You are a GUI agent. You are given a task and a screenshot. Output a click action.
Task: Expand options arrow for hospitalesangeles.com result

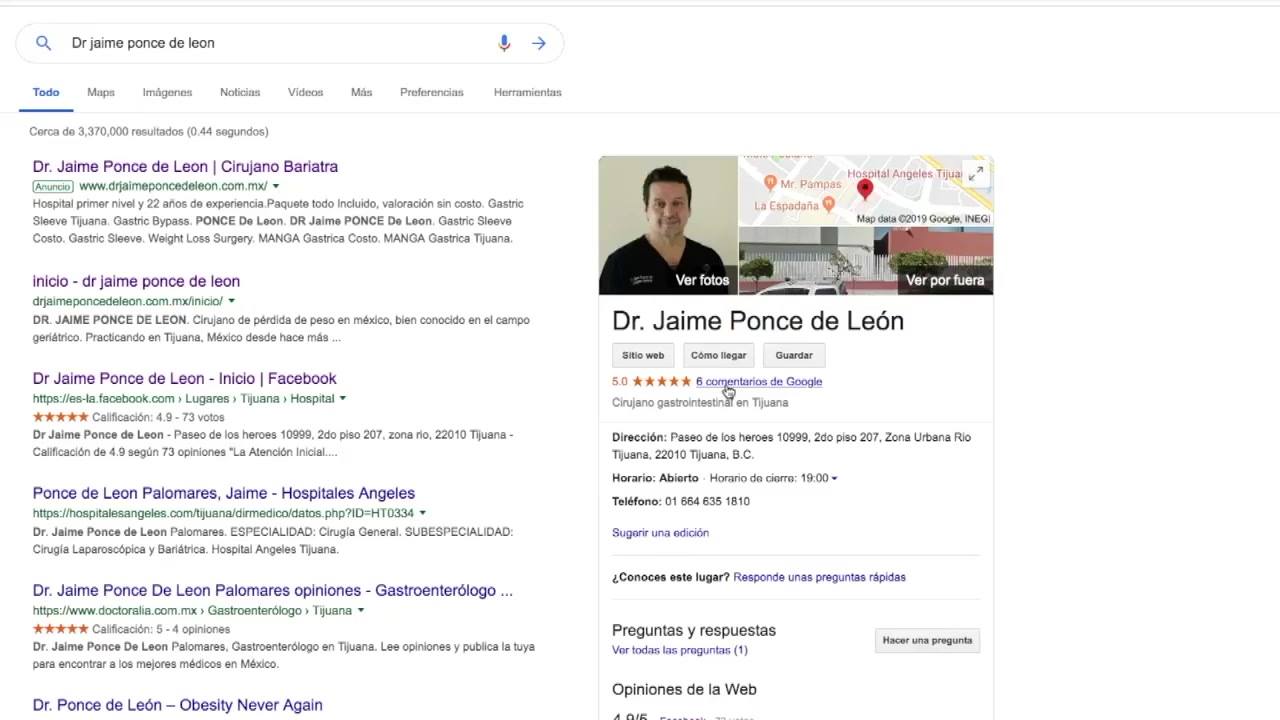423,513
